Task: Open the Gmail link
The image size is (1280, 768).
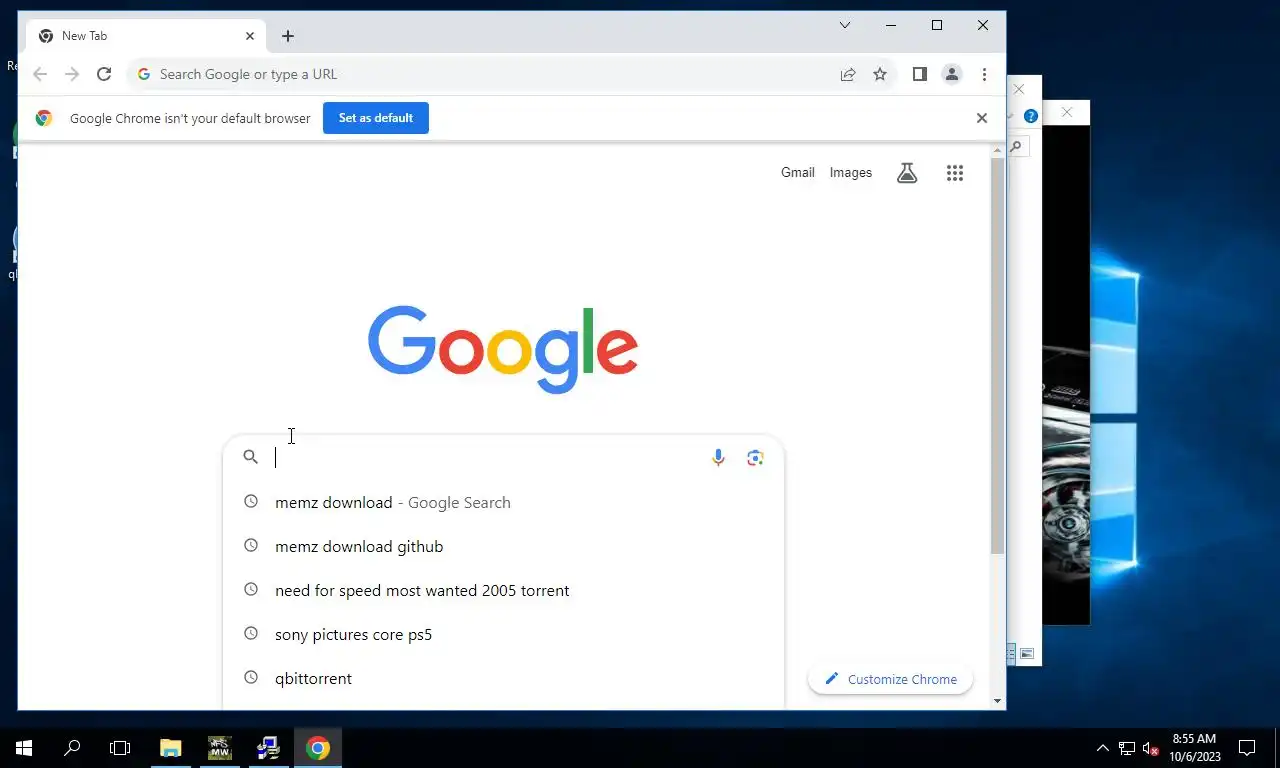Action: pyautogui.click(x=798, y=173)
